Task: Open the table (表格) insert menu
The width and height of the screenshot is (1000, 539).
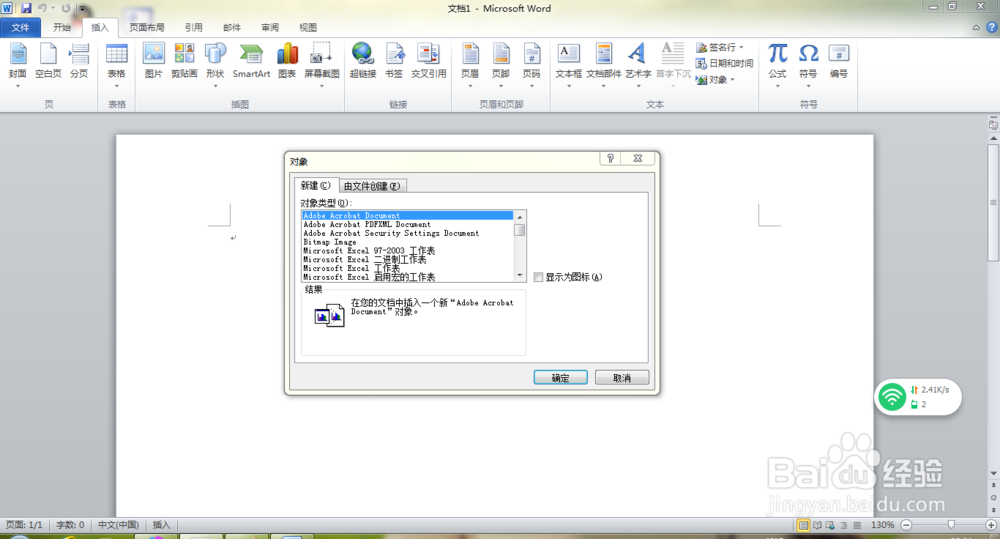Action: click(117, 64)
